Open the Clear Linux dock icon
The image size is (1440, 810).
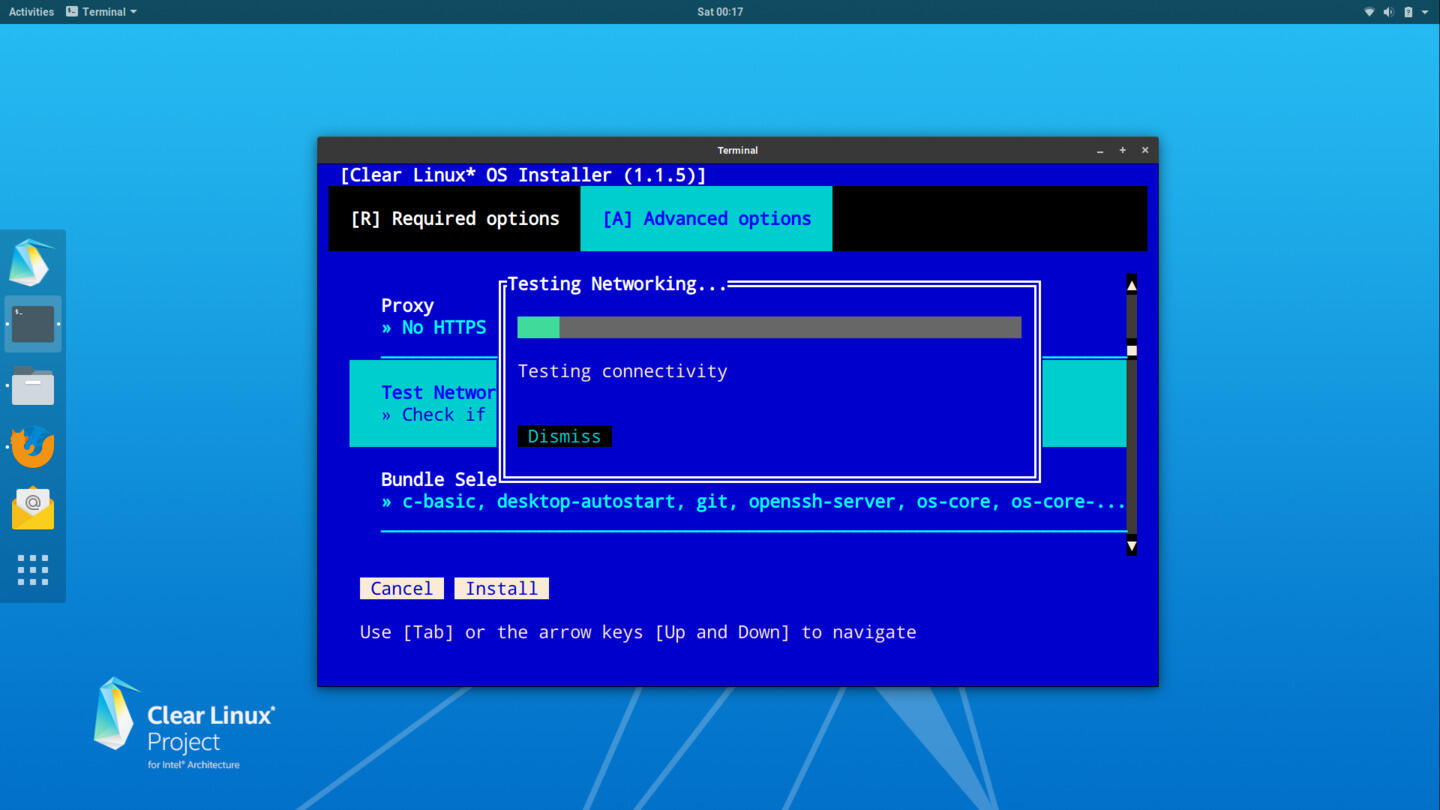[x=32, y=262]
